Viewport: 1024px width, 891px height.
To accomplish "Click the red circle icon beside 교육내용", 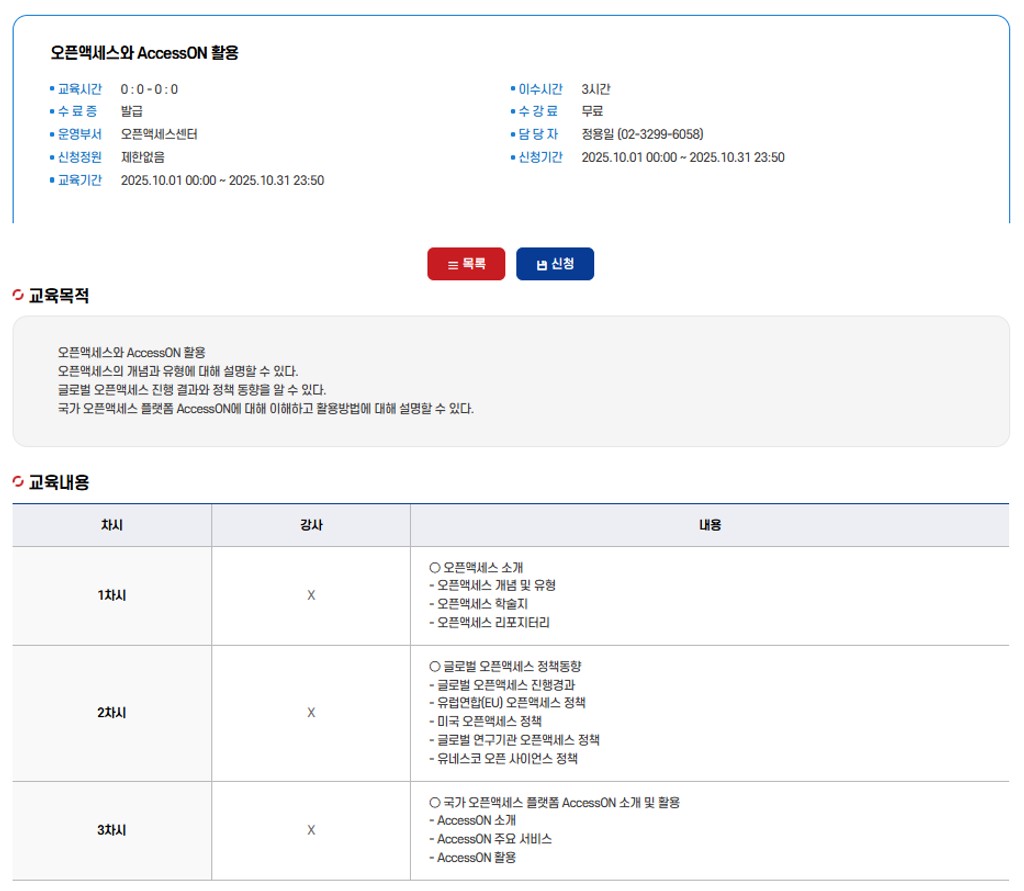I will (18, 482).
